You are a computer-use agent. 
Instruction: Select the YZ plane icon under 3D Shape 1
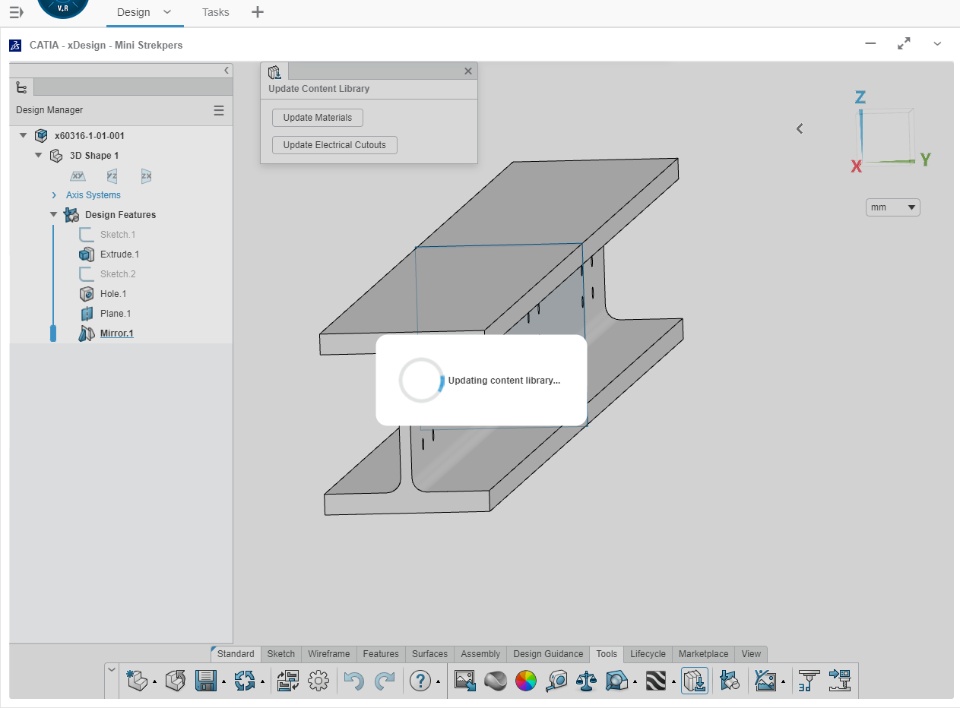pos(112,176)
